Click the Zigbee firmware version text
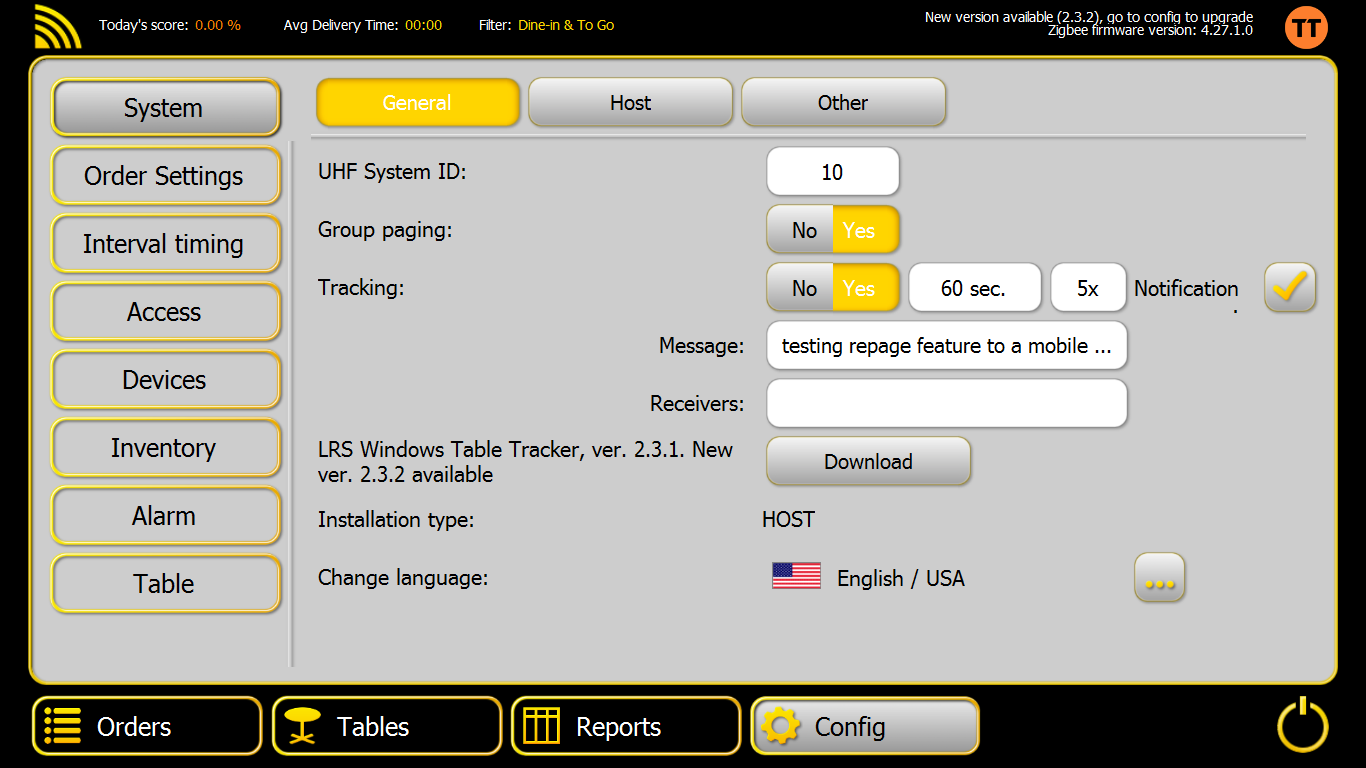1366x768 pixels. (x=1150, y=31)
